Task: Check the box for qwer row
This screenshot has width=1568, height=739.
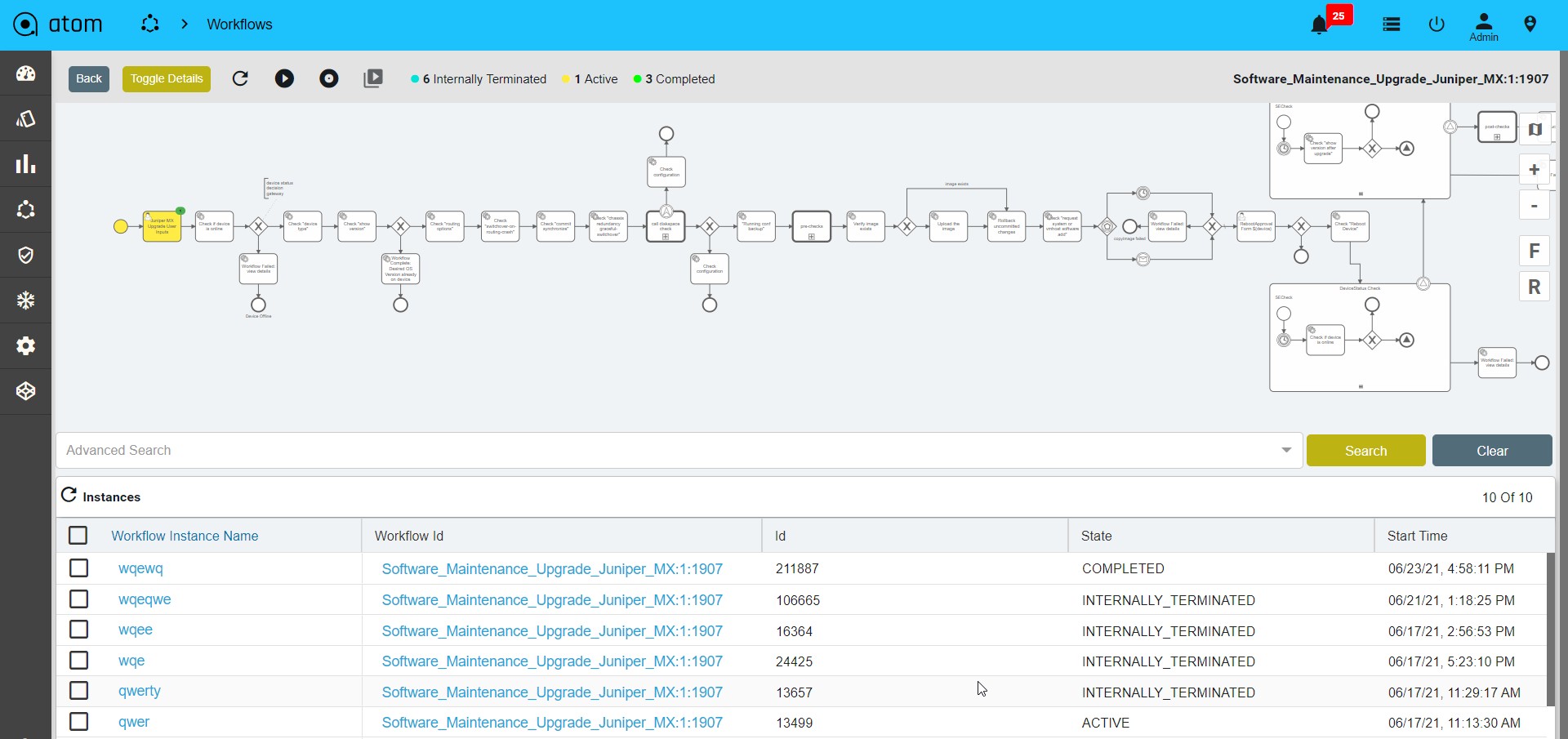Action: point(78,722)
